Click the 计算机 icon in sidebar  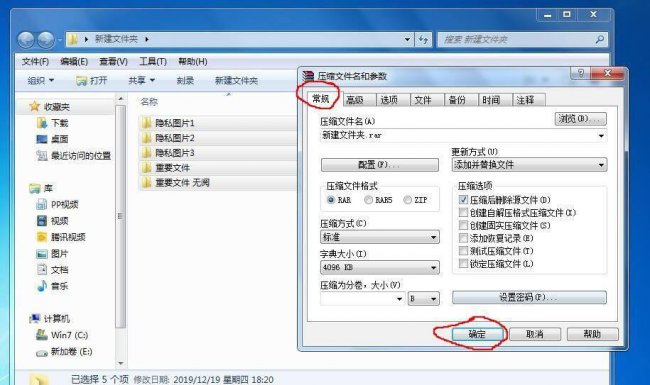(35, 318)
